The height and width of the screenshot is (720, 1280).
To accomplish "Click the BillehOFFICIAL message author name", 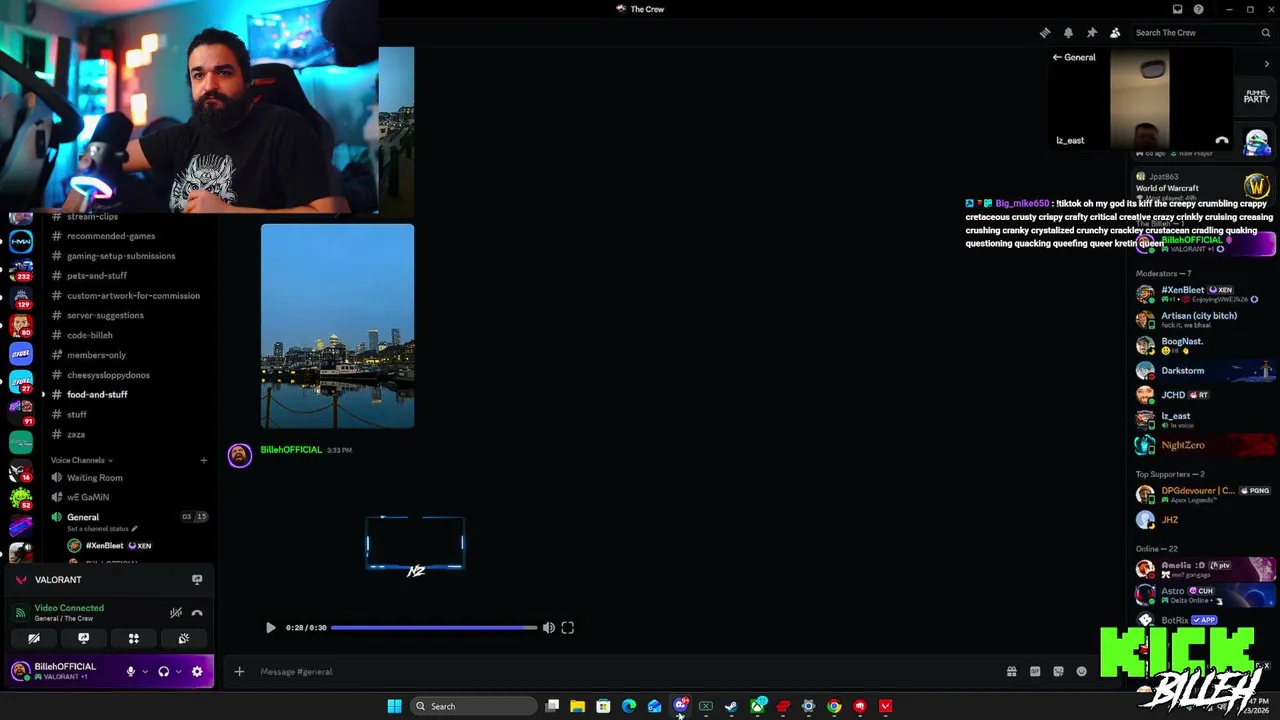I will 291,450.
